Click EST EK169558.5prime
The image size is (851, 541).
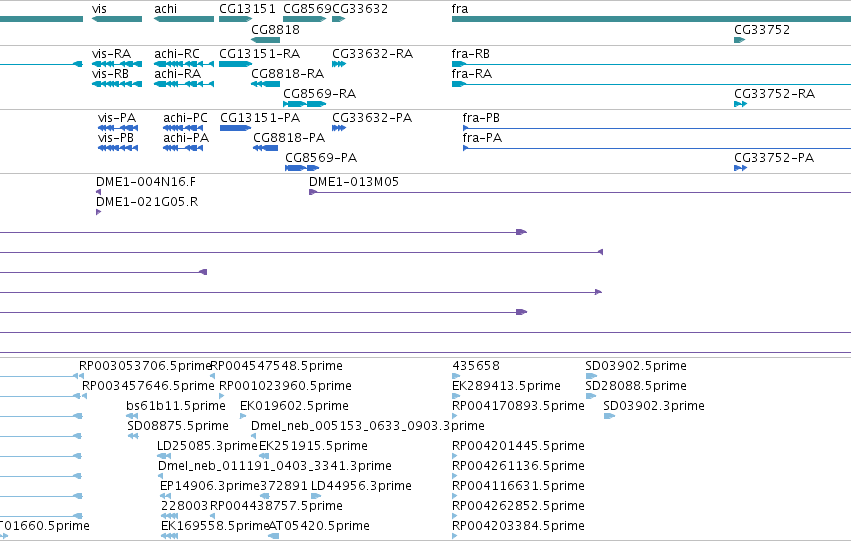(169, 537)
